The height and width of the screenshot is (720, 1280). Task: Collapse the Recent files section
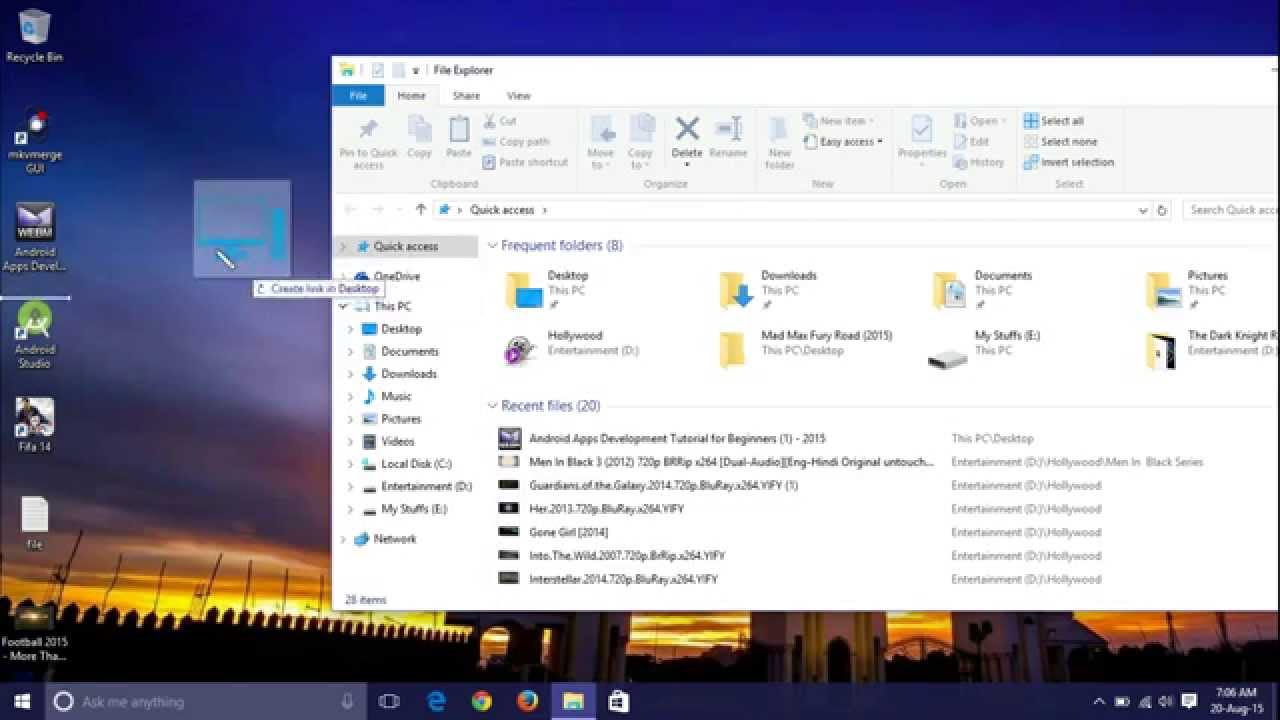coord(491,405)
